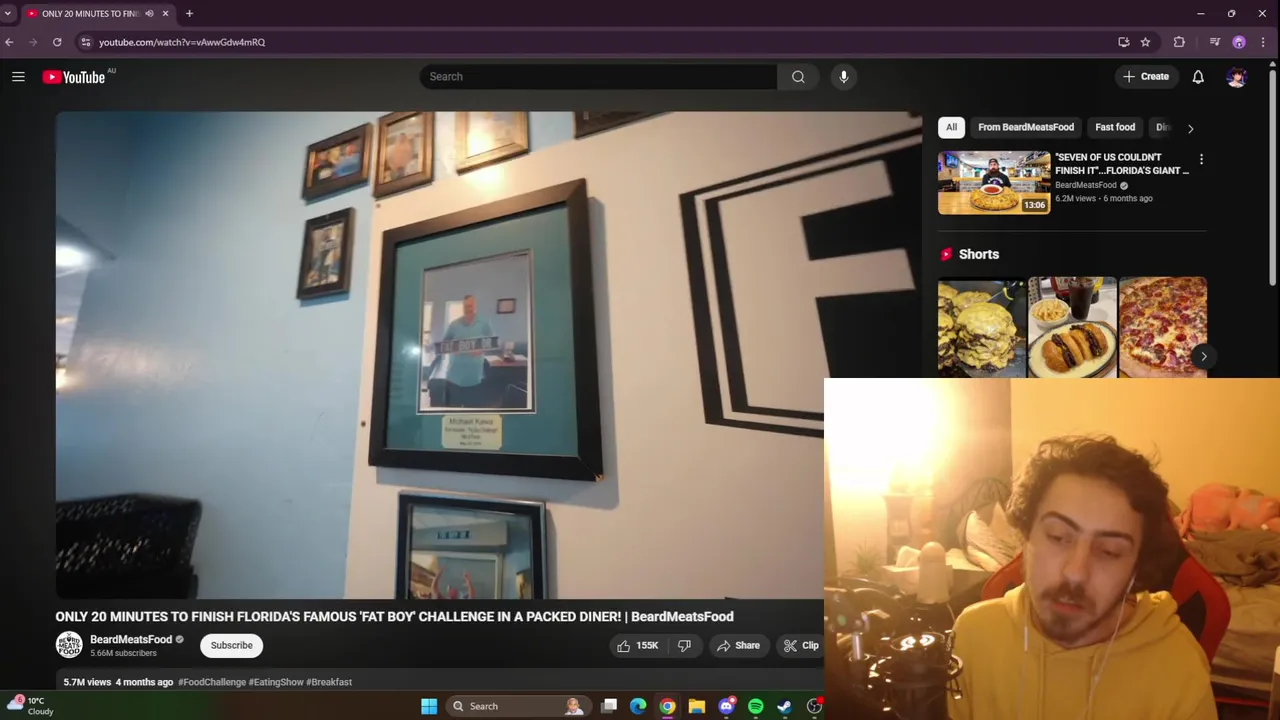Open Chrome media controls icon
The width and height of the screenshot is (1280, 720).
click(x=1215, y=42)
